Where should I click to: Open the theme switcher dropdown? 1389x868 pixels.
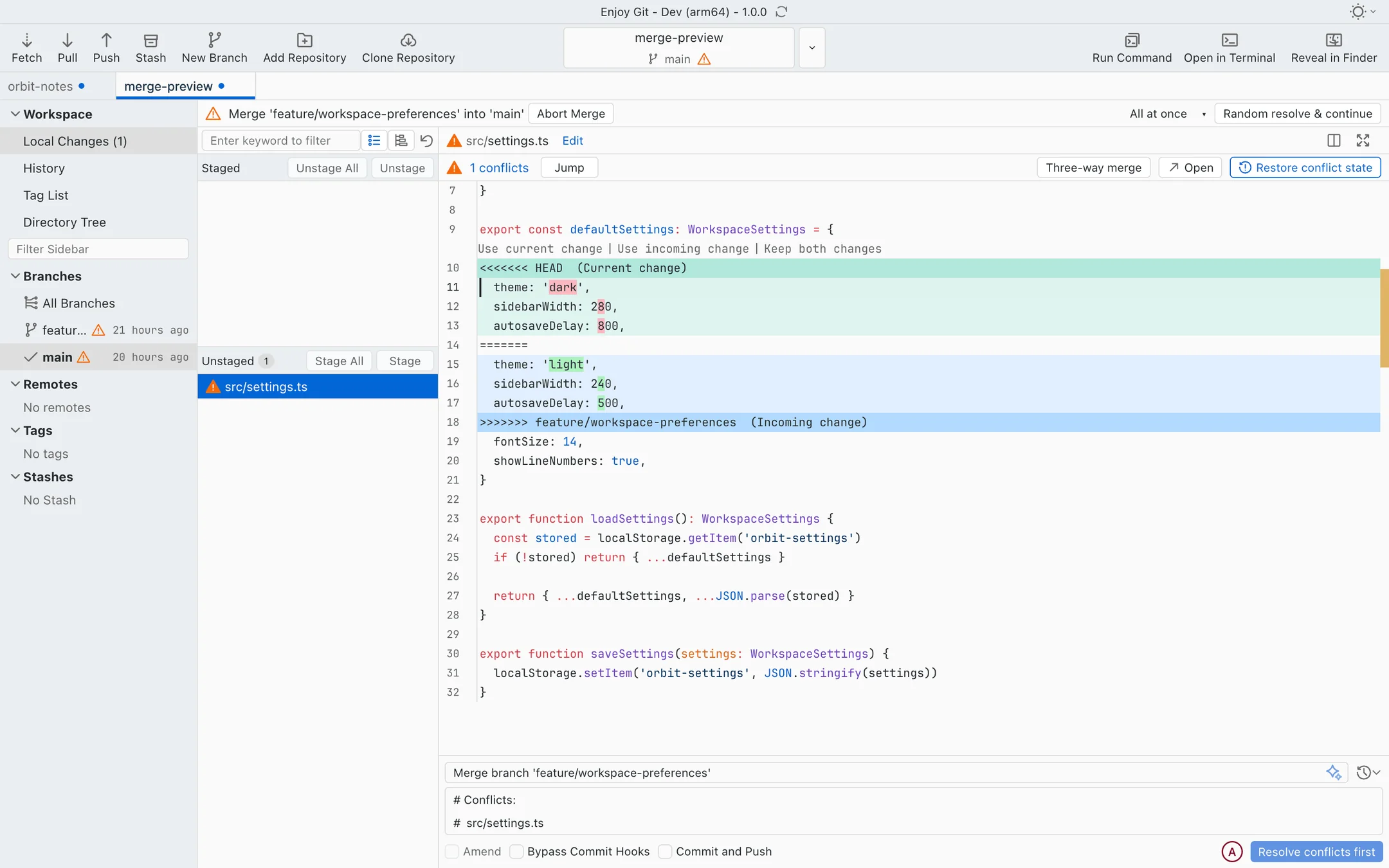click(1362, 12)
